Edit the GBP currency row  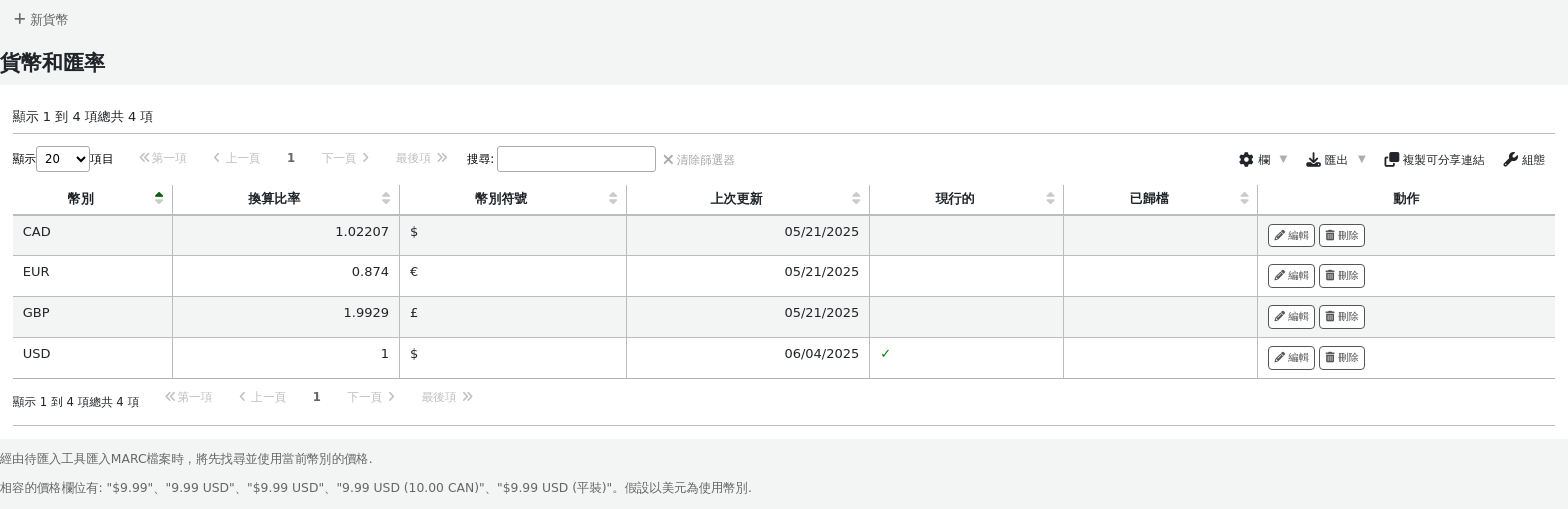[x=1291, y=316]
